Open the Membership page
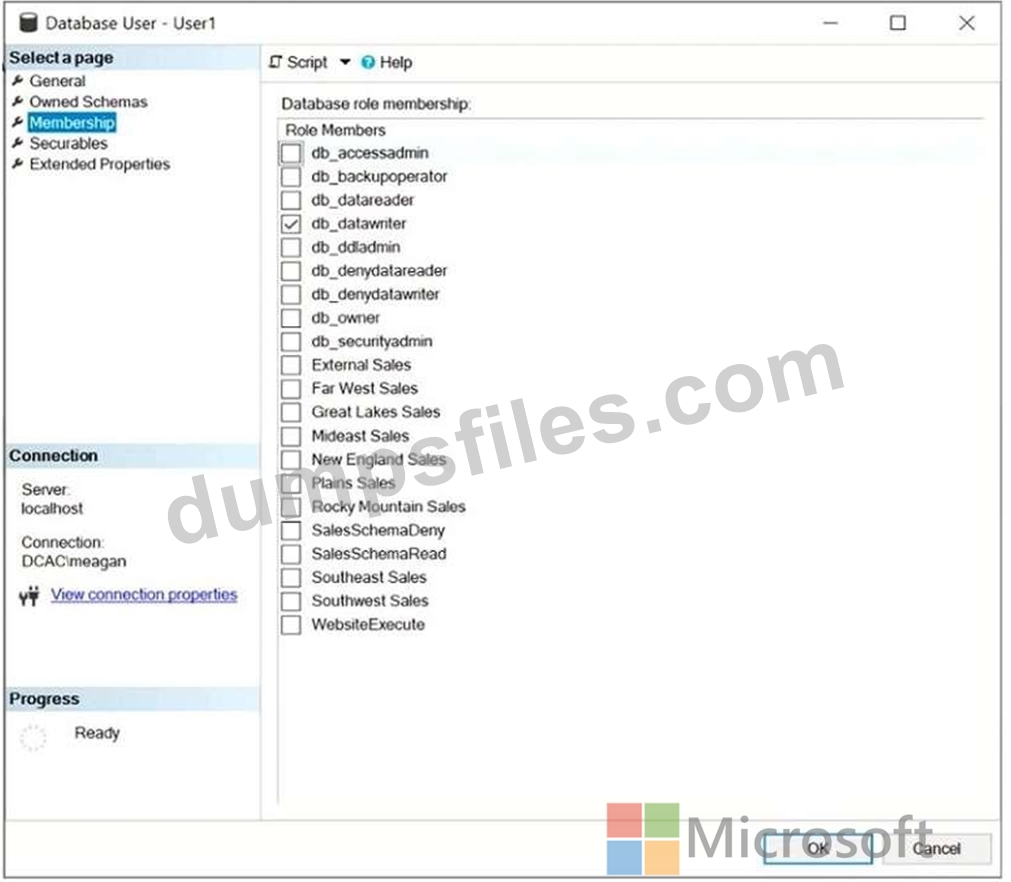 click(x=72, y=123)
